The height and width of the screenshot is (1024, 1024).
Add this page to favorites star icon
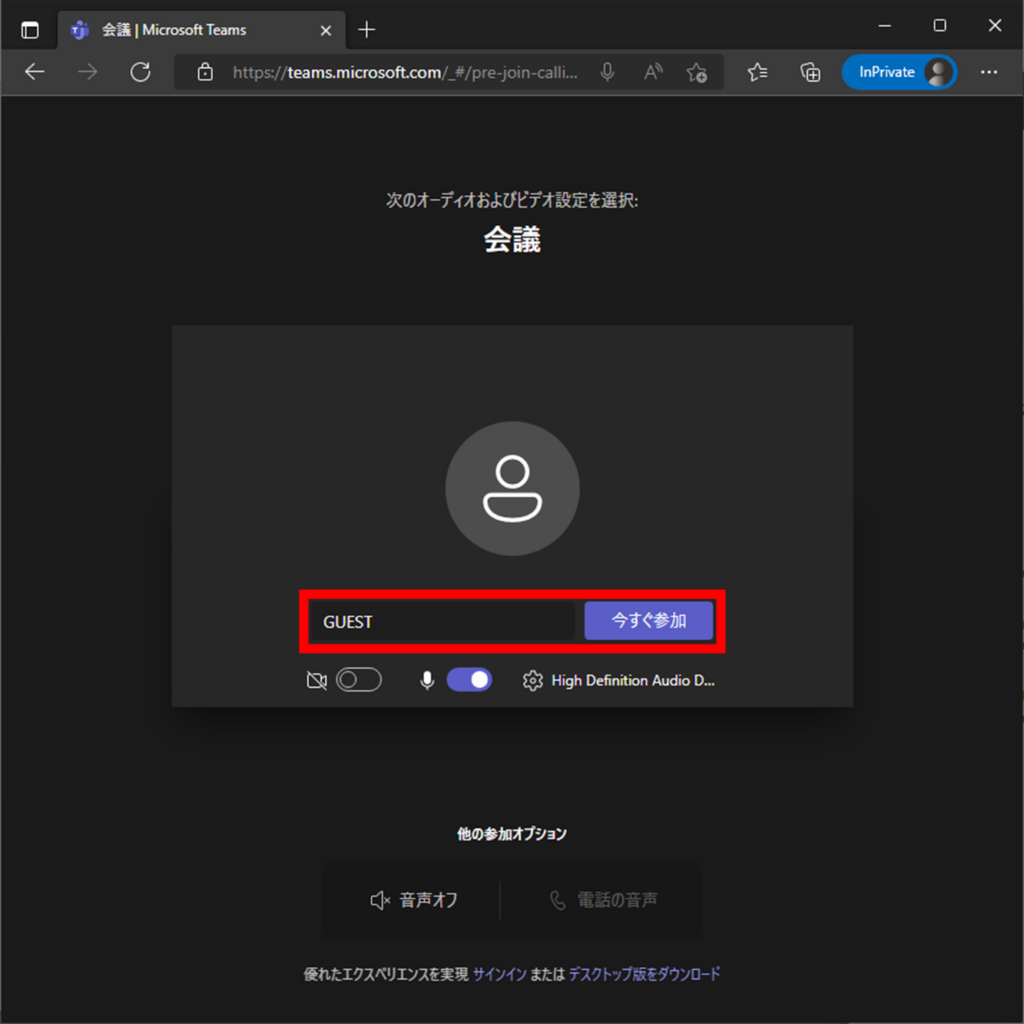pos(697,72)
